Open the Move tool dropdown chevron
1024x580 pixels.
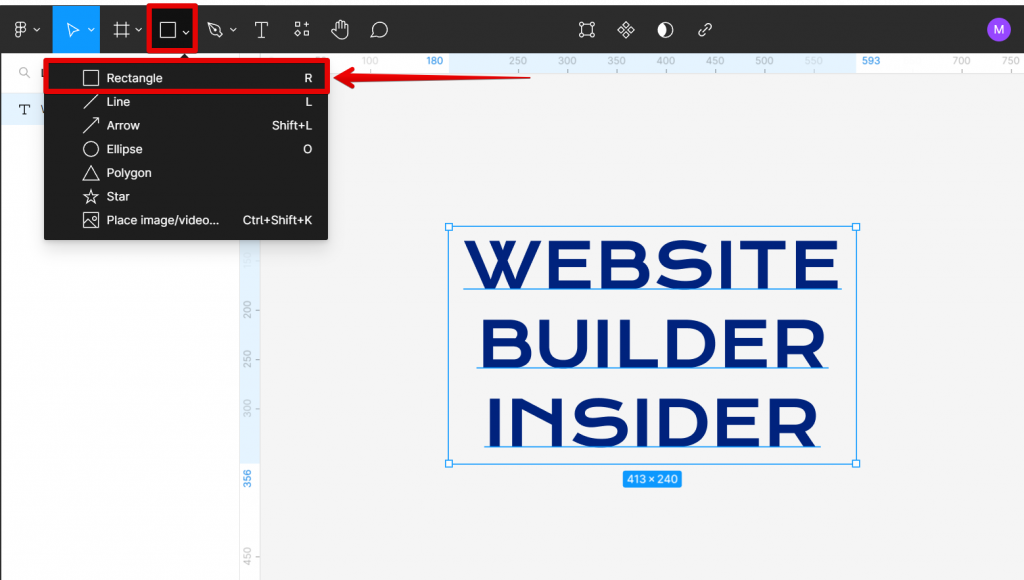[90, 29]
